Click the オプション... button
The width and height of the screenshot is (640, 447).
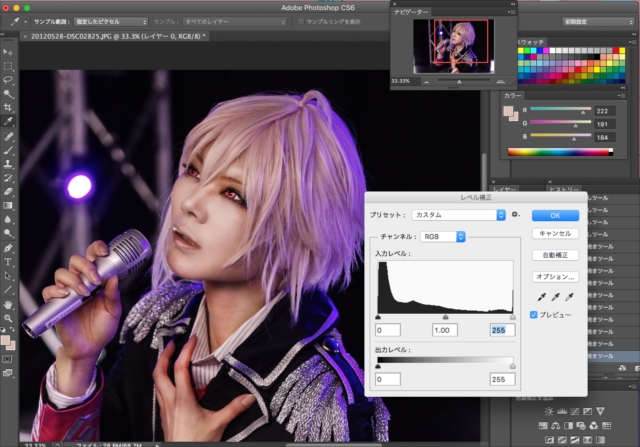pyautogui.click(x=555, y=277)
